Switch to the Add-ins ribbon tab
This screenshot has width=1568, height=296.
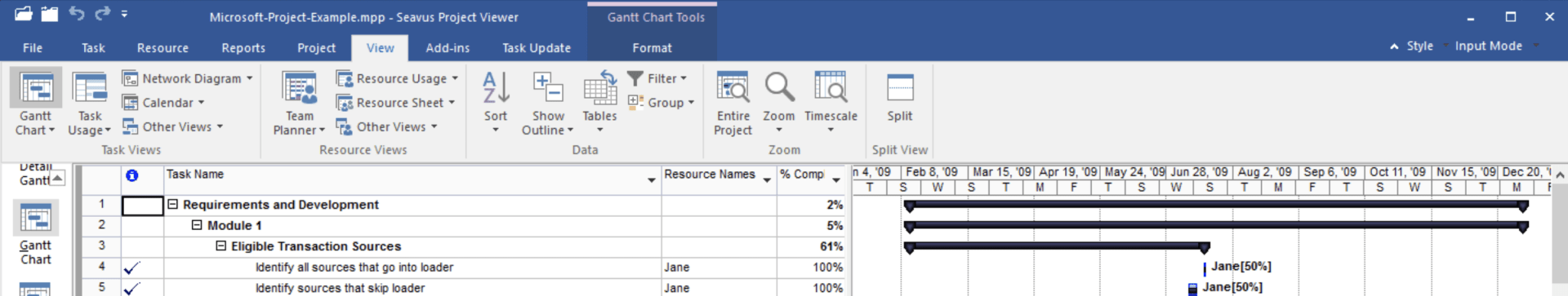pyautogui.click(x=448, y=48)
